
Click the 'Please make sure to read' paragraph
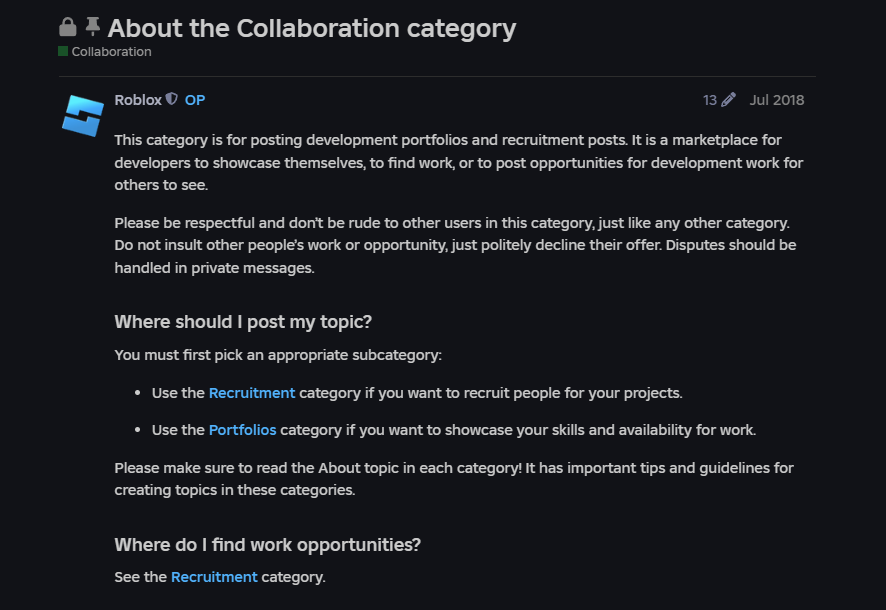click(454, 479)
